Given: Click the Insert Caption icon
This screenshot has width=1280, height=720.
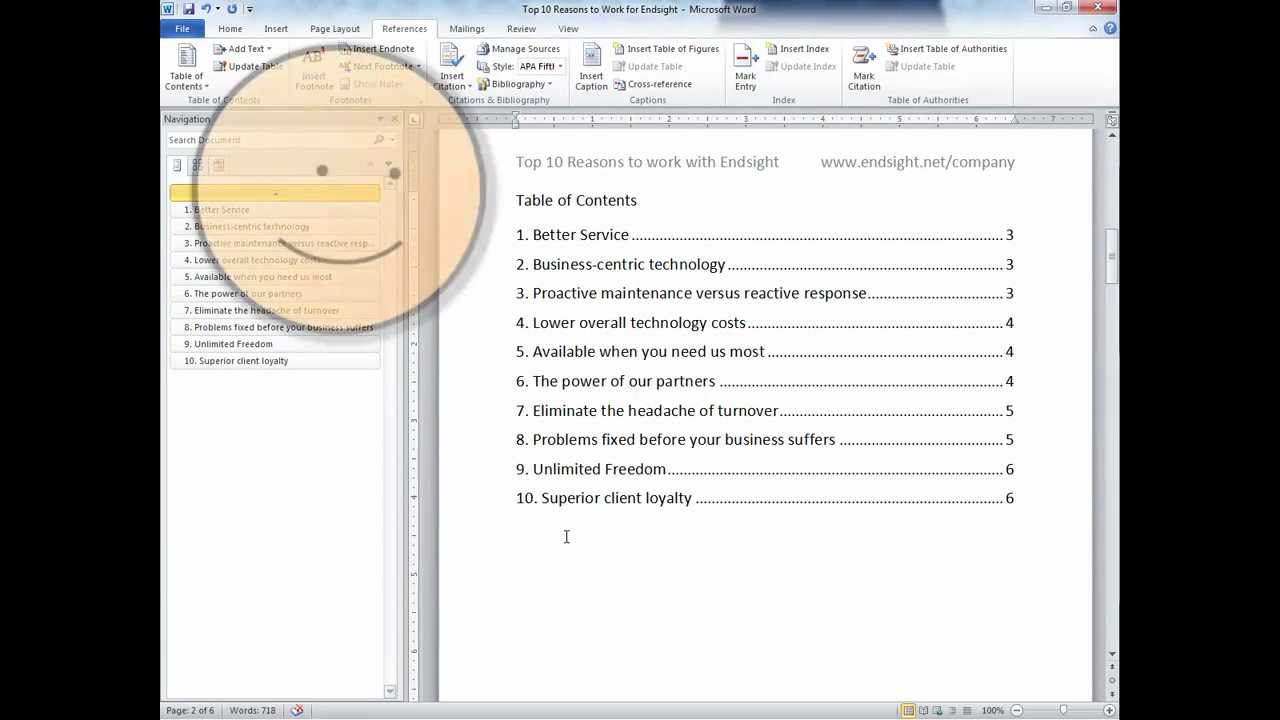Looking at the screenshot, I should 591,67.
